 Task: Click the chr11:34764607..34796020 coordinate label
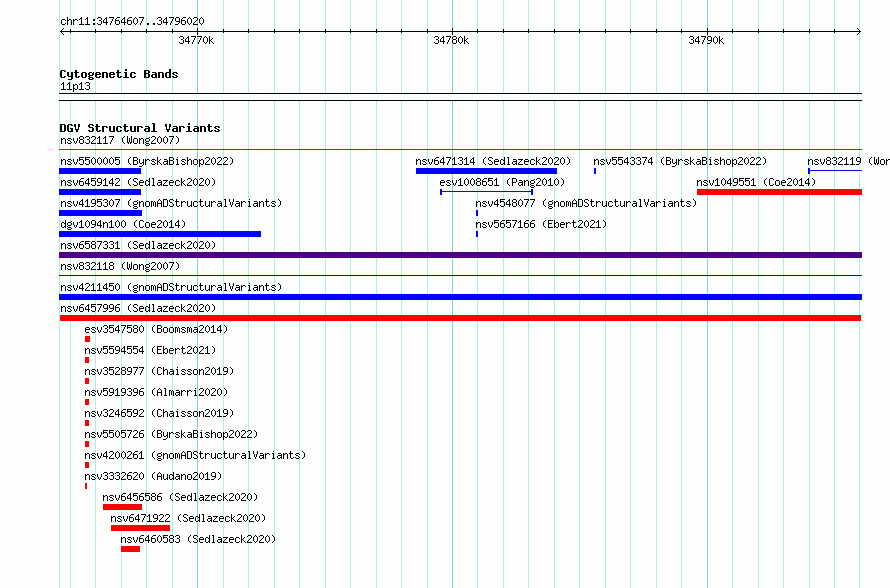(x=132, y=21)
